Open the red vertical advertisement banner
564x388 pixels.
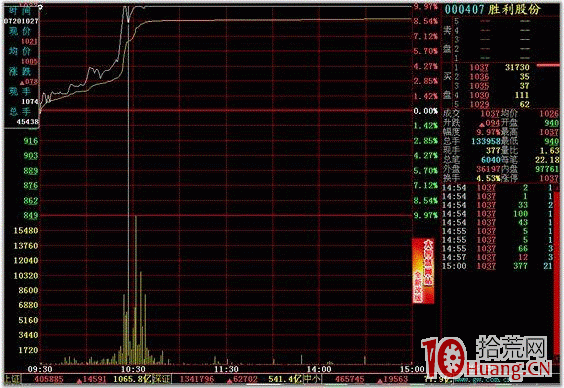[423, 270]
